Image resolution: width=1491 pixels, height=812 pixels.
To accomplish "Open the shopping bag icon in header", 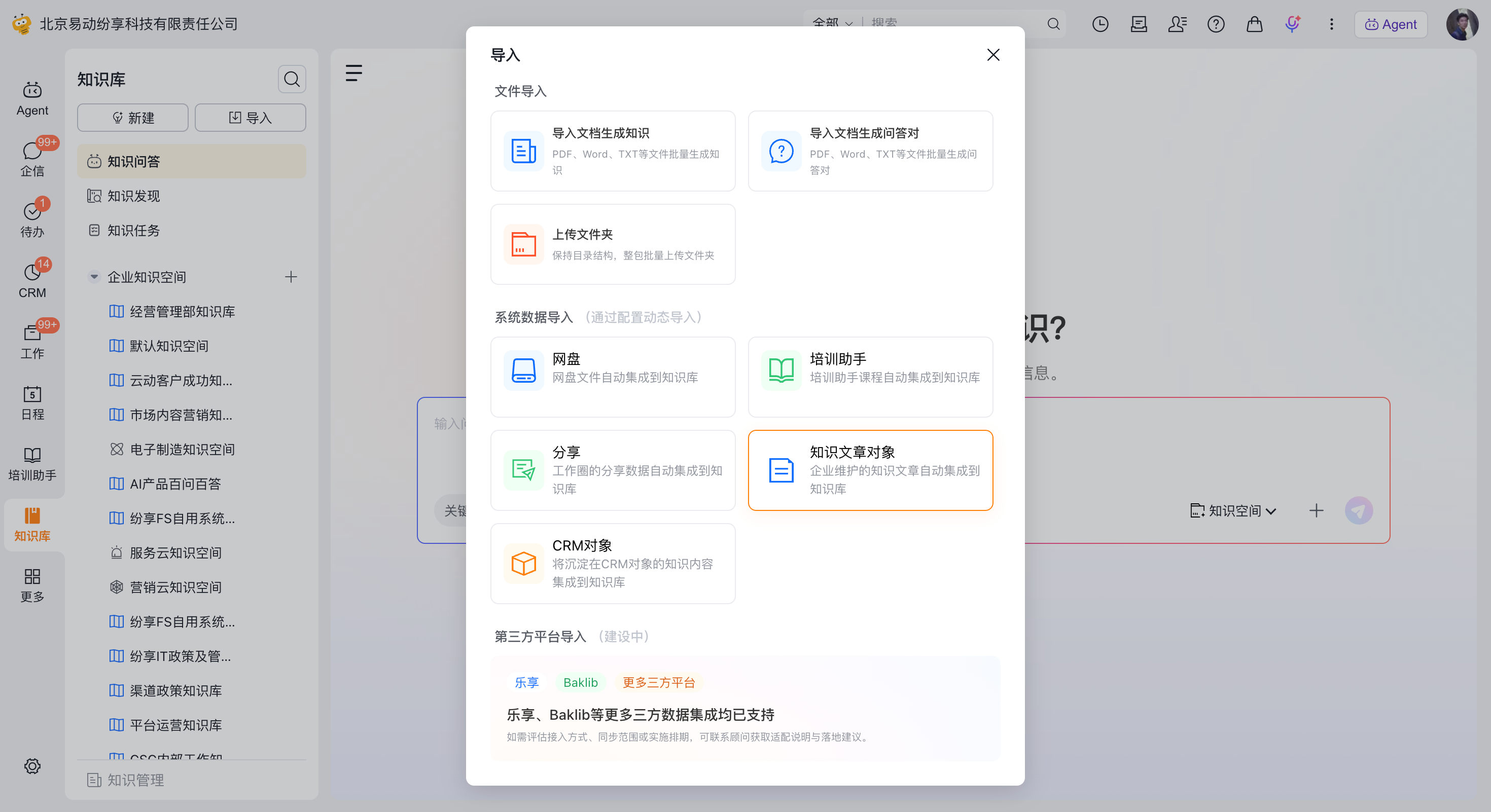I will 1254,24.
